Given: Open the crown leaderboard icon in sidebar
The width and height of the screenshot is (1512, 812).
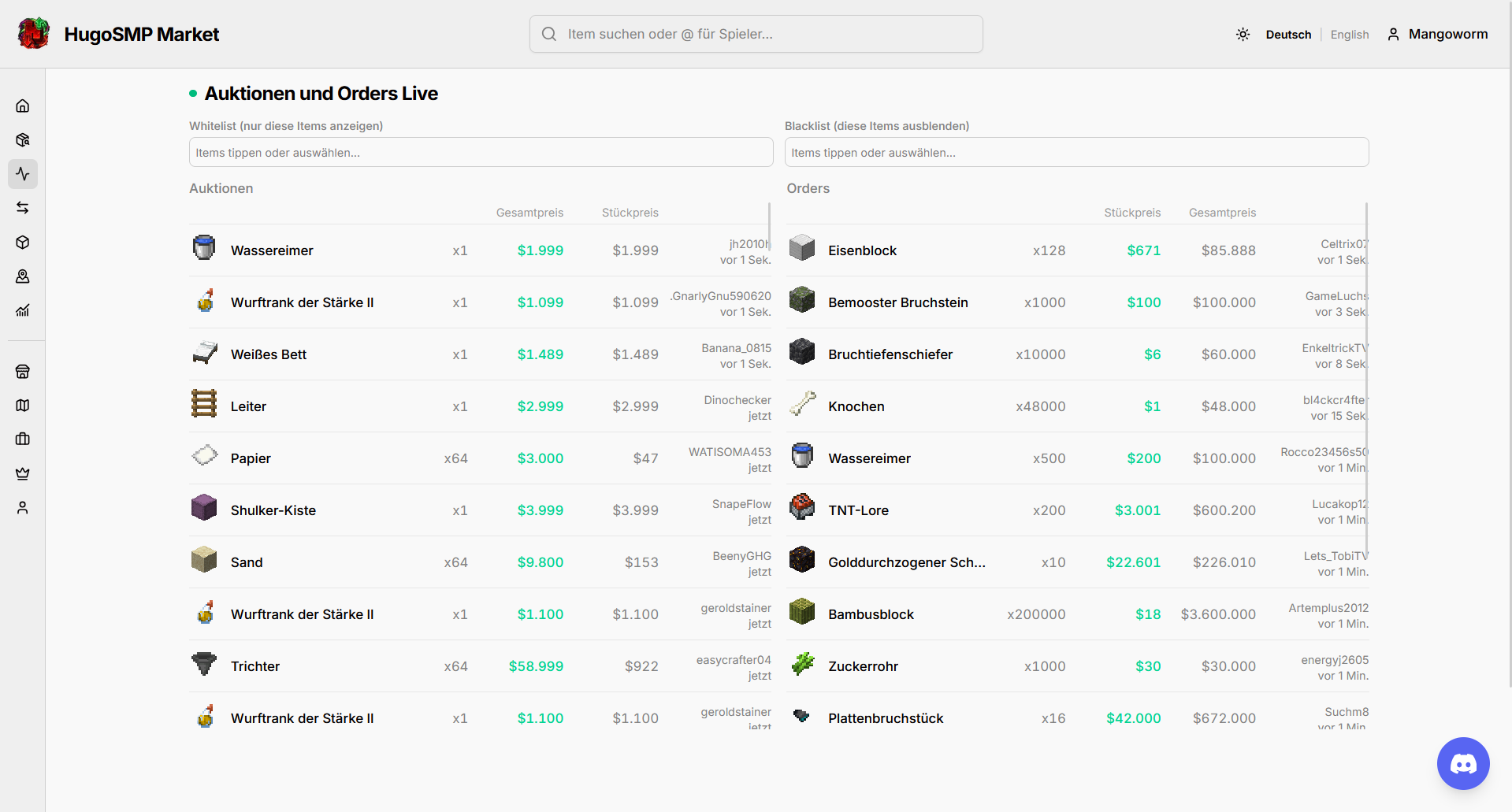Looking at the screenshot, I should (23, 474).
